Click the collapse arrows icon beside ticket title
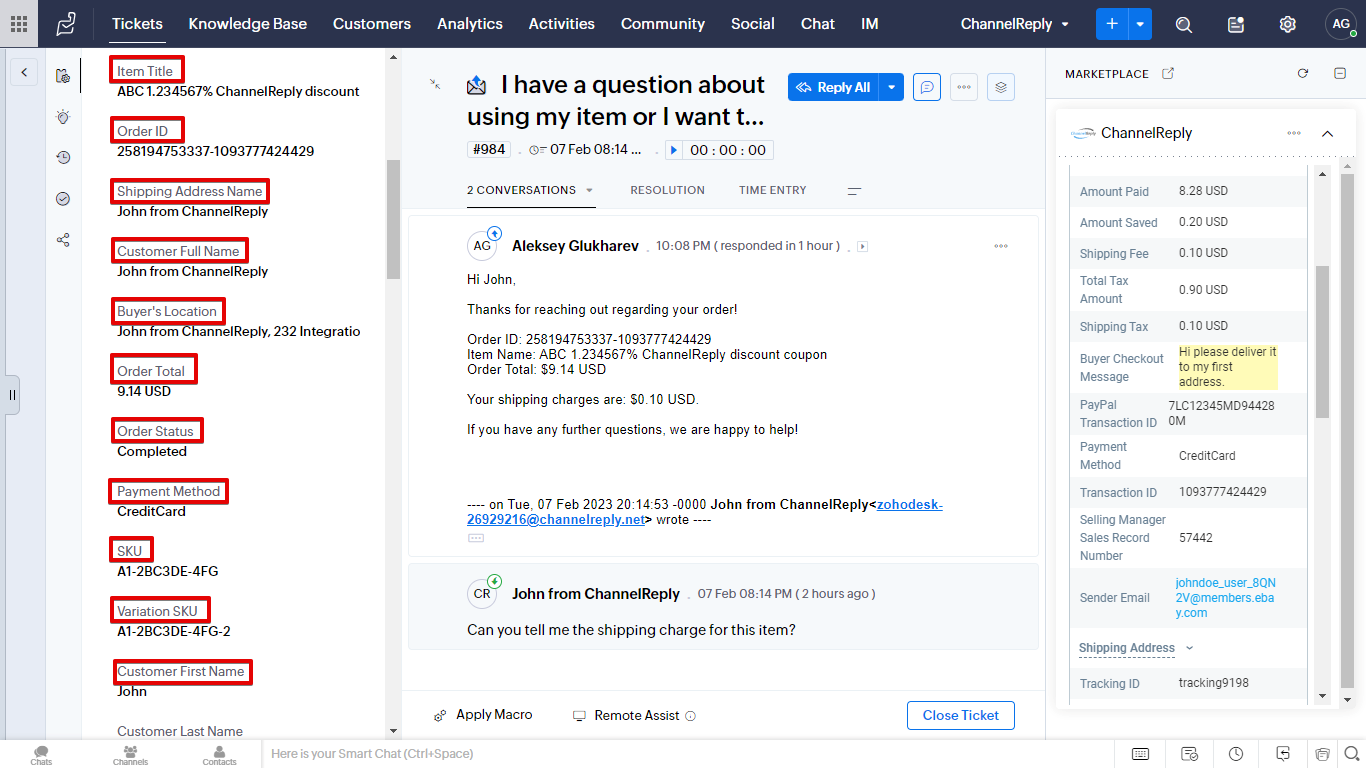 click(435, 84)
